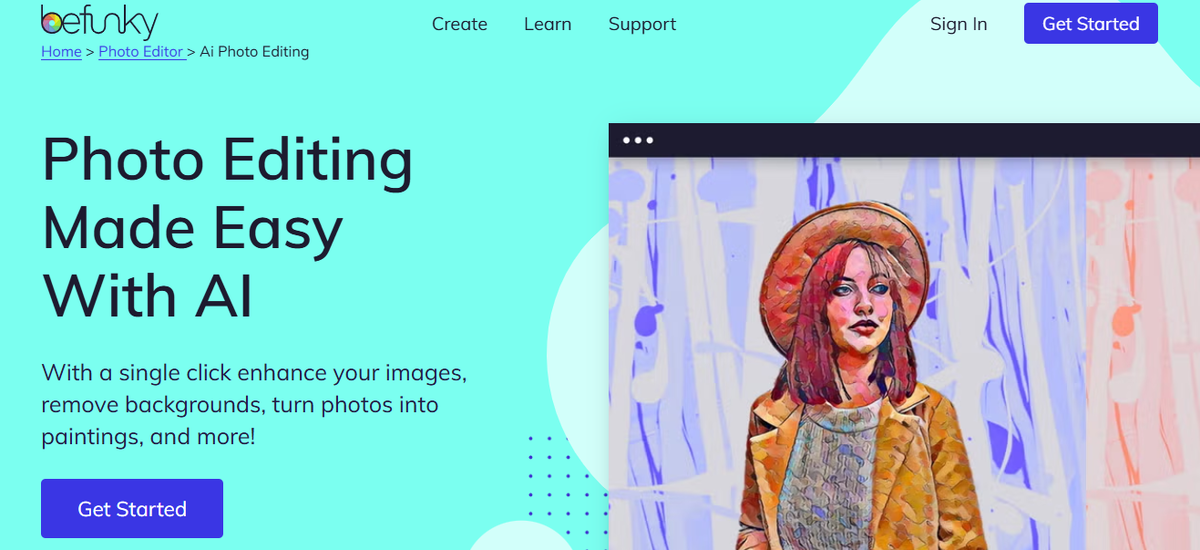Open the Photo Editor breadcrumb link
Viewport: 1200px width, 550px height.
142,52
